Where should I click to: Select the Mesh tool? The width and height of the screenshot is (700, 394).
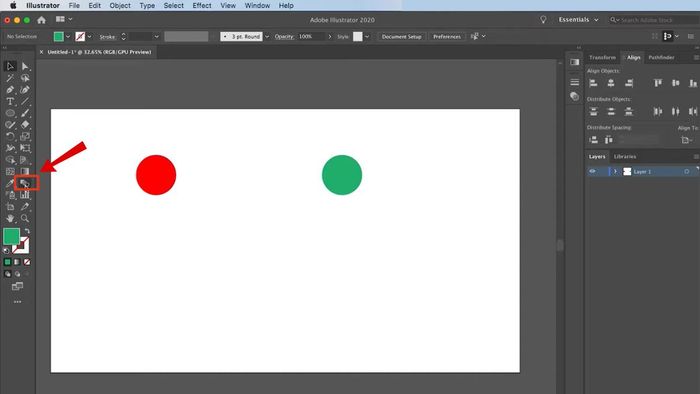pyautogui.click(x=10, y=171)
